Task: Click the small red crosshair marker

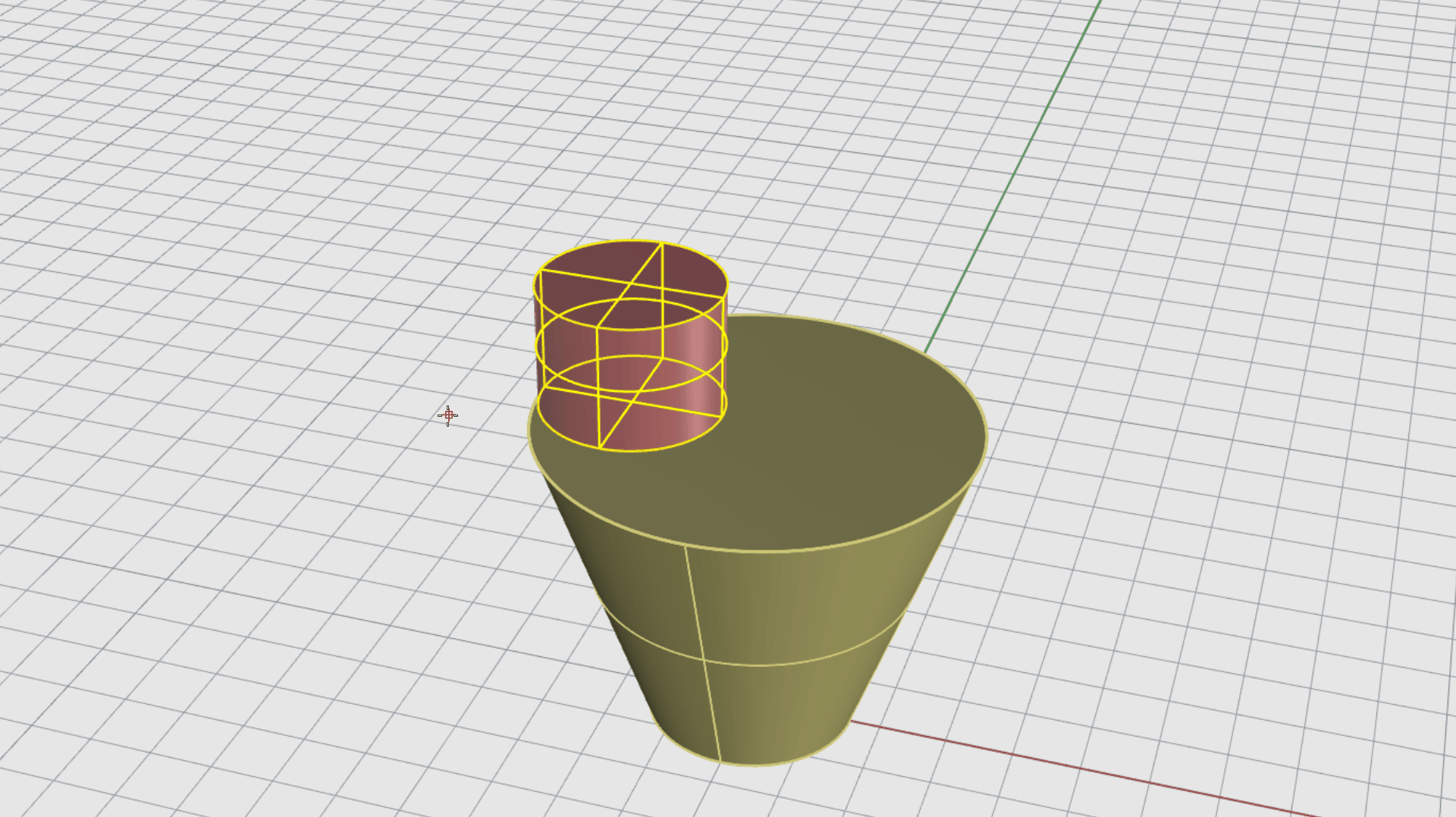Action: tap(447, 415)
